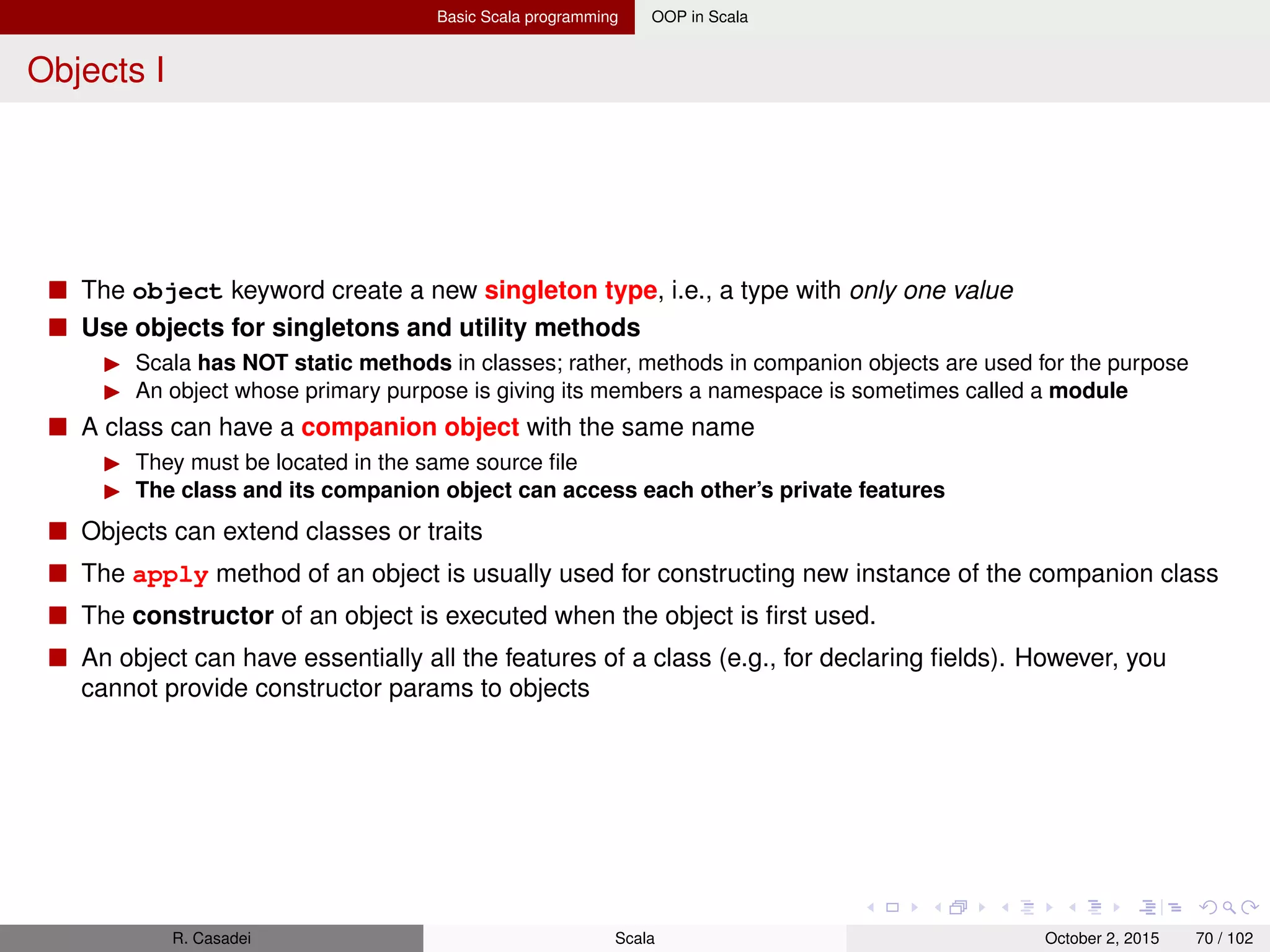Click the red 'singleton type' text
Screen dimensions: 1270x952
click(571, 291)
